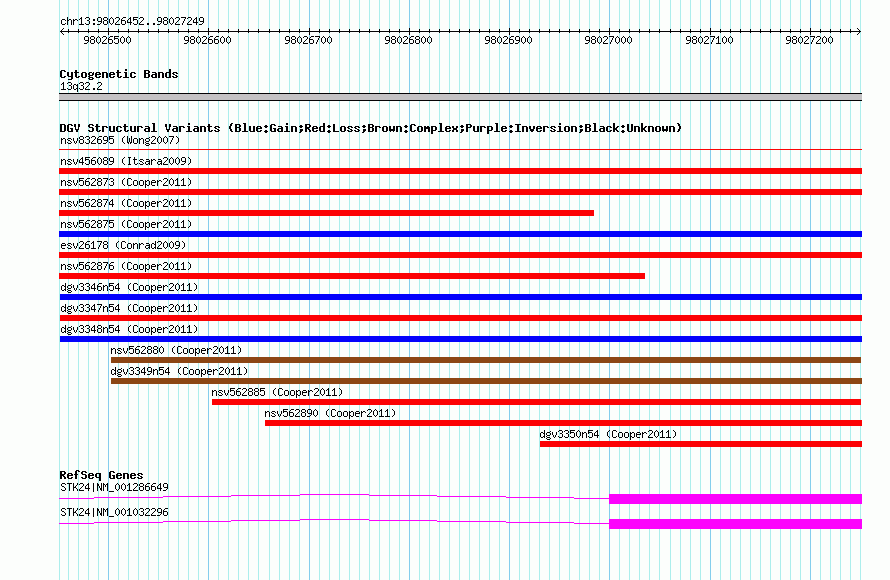The width and height of the screenshot is (890, 580).
Task: Select the nsv562890 (Cooper2011) red bar
Action: click(x=563, y=423)
